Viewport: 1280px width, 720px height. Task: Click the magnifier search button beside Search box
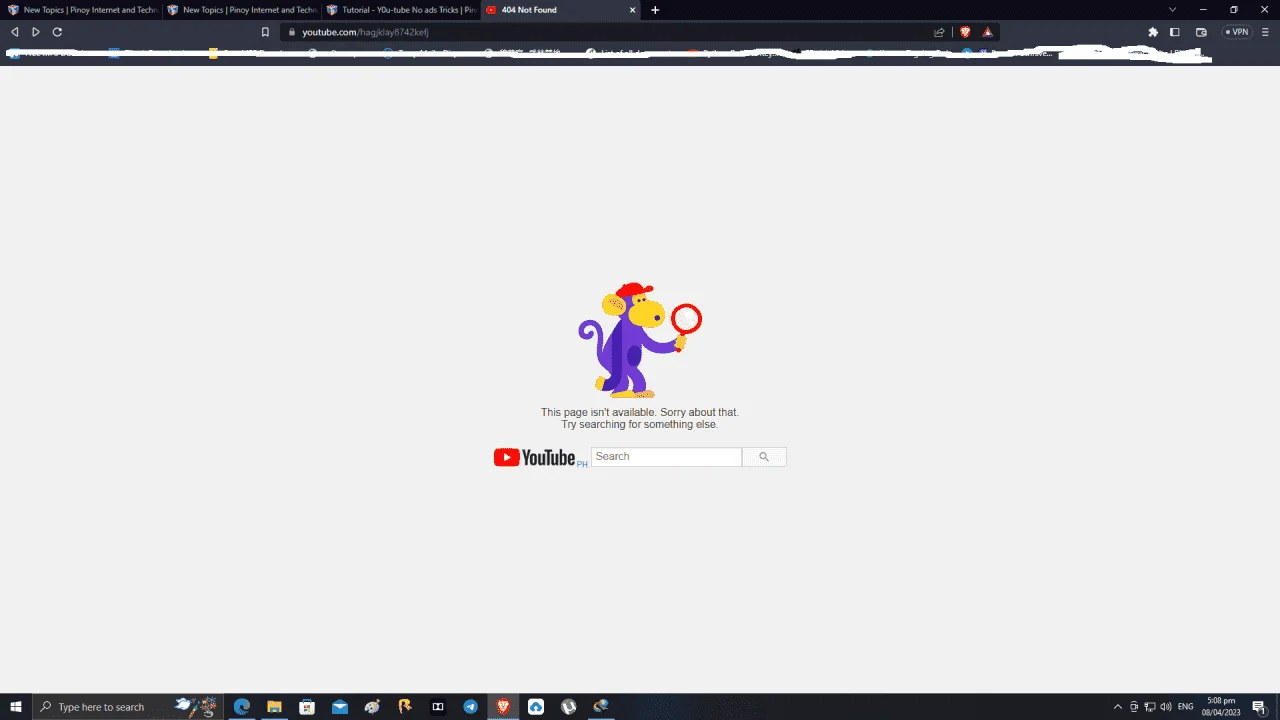coord(764,457)
